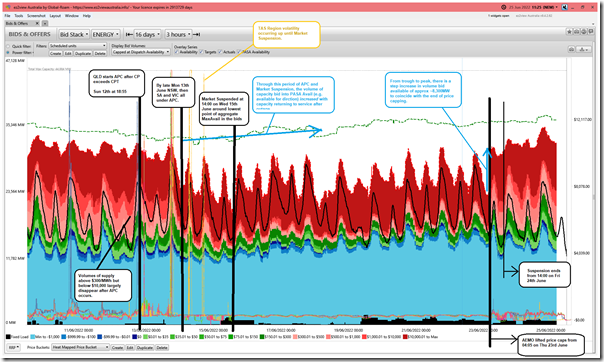Click the filter Delete button
Screen dimensions: 604x362
(100, 54)
